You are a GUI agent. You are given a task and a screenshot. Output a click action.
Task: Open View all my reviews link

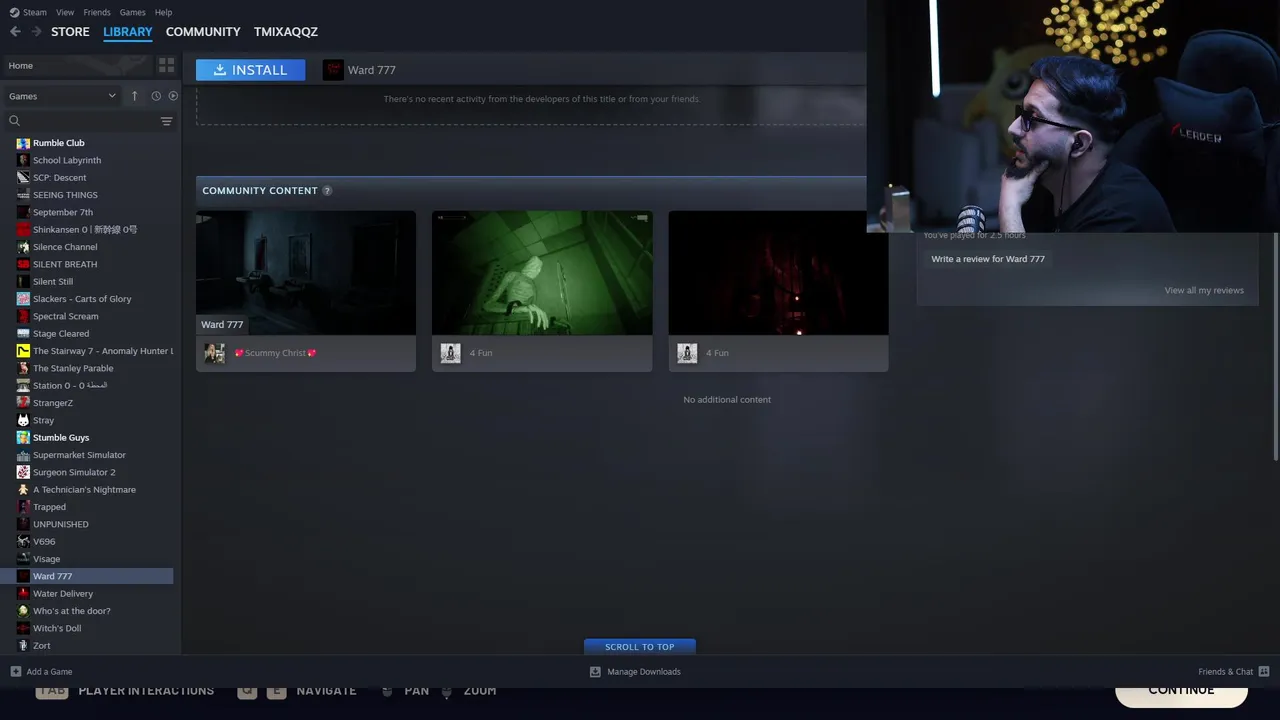(1204, 290)
